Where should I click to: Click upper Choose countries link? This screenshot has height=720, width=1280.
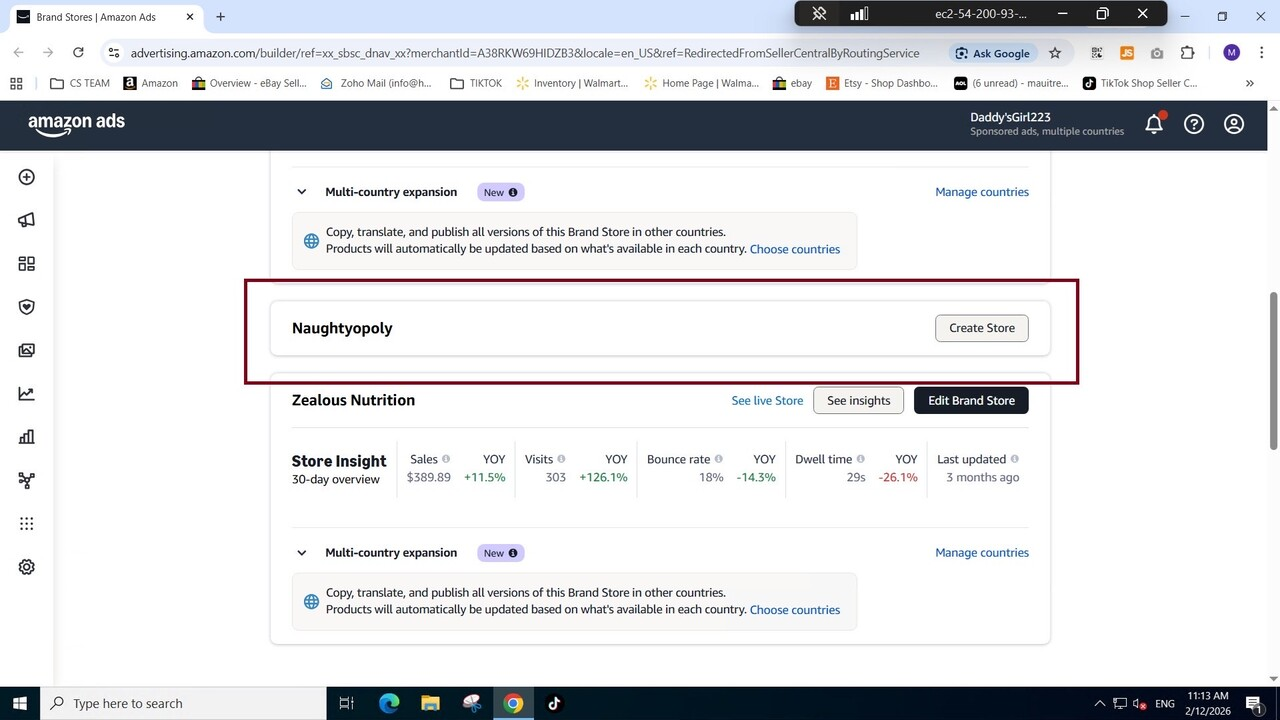pos(795,249)
